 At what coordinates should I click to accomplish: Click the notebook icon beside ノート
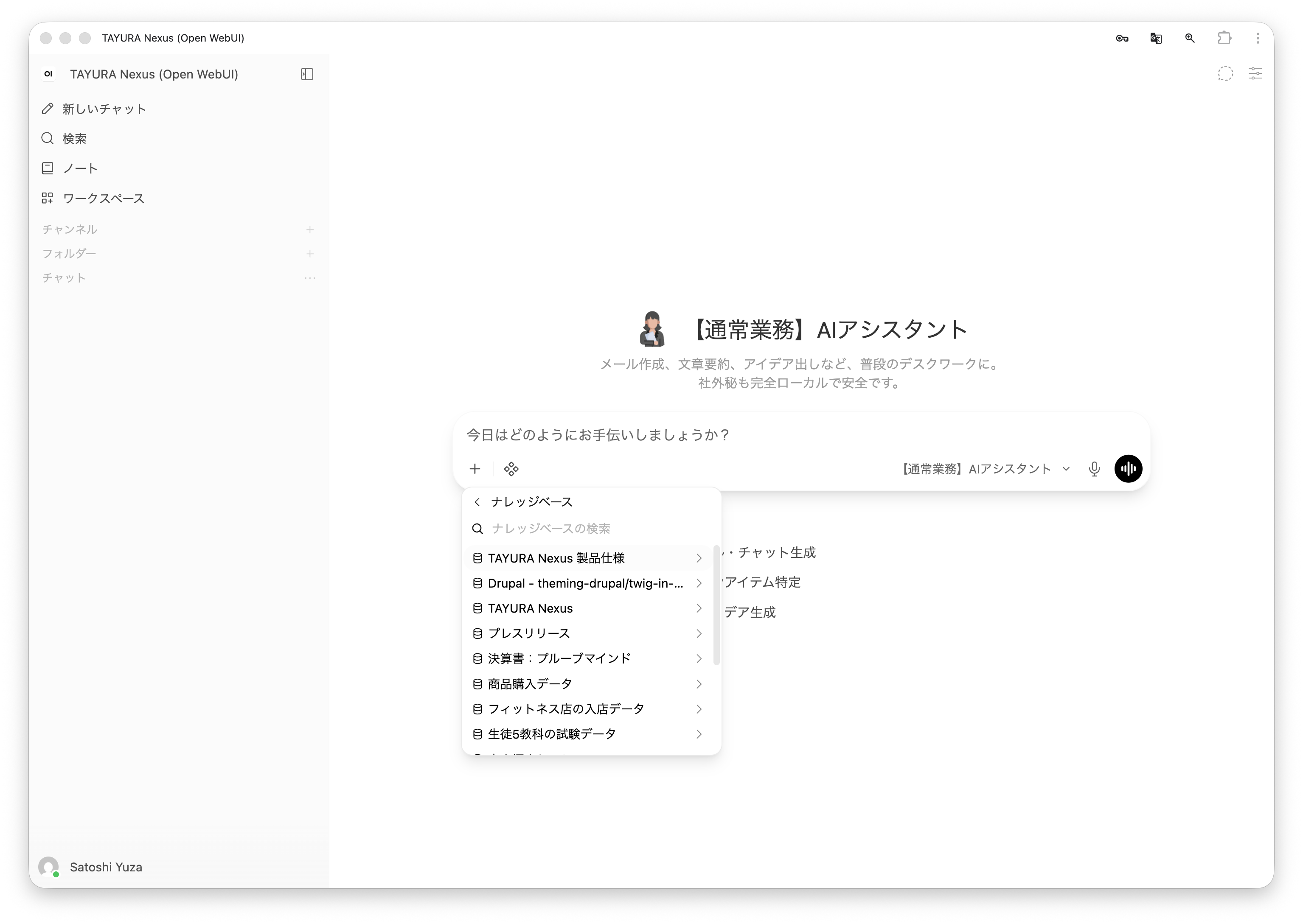coord(47,168)
